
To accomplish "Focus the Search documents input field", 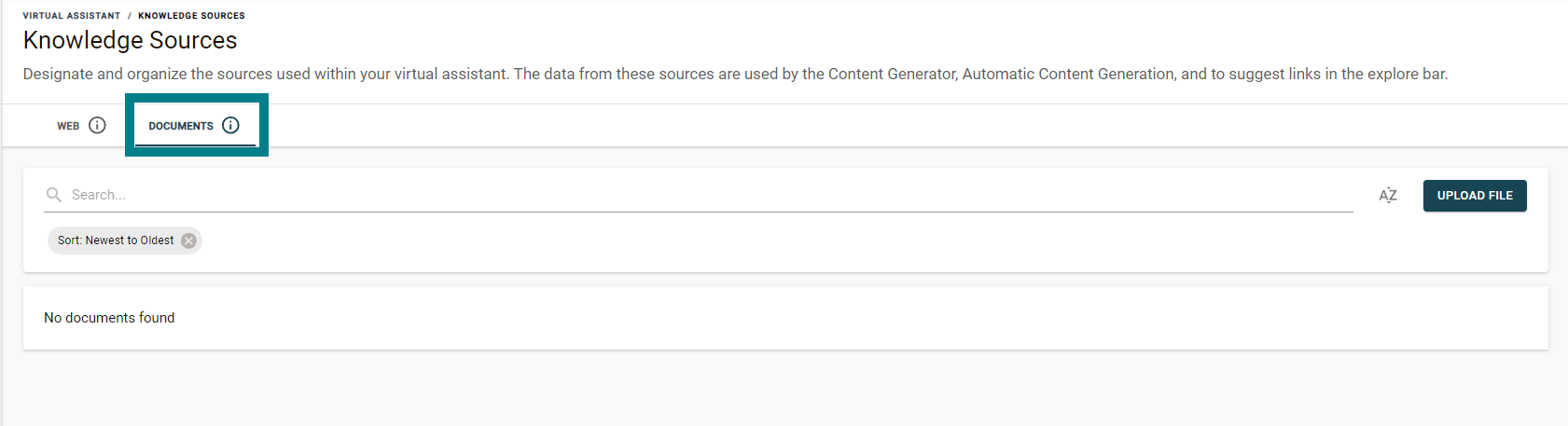I will [653, 195].
